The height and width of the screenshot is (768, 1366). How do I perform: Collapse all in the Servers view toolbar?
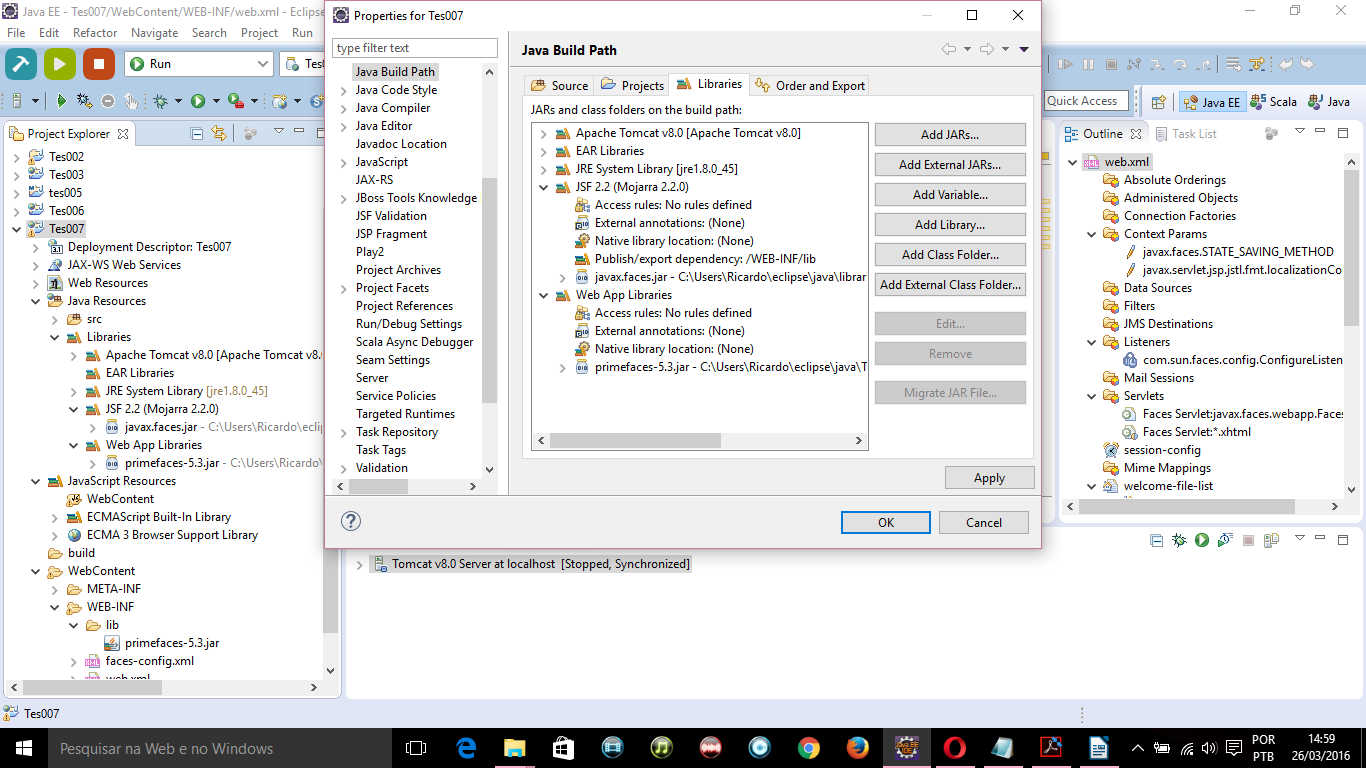(x=1157, y=540)
